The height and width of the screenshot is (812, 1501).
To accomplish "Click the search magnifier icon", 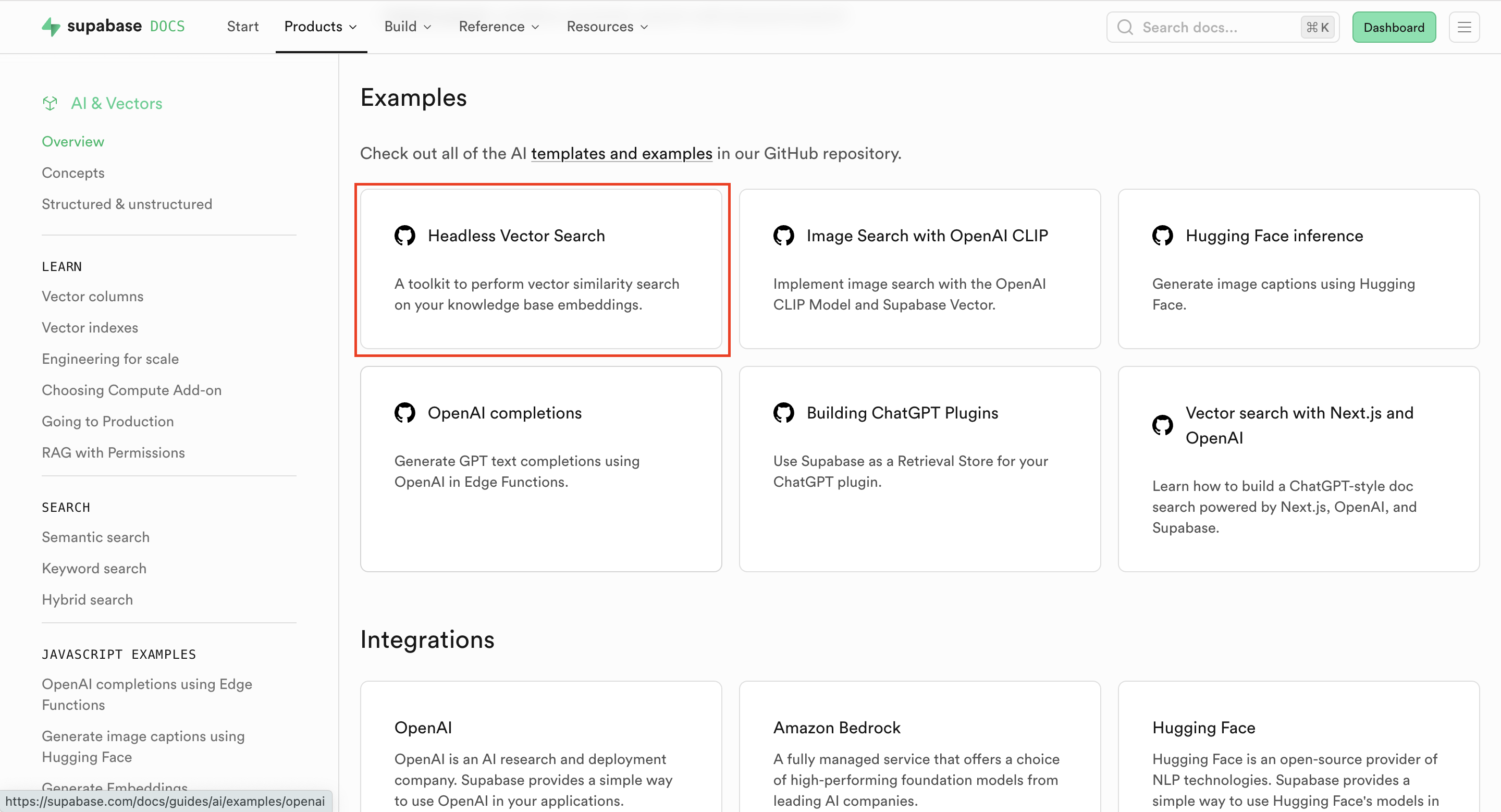I will pyautogui.click(x=1125, y=28).
